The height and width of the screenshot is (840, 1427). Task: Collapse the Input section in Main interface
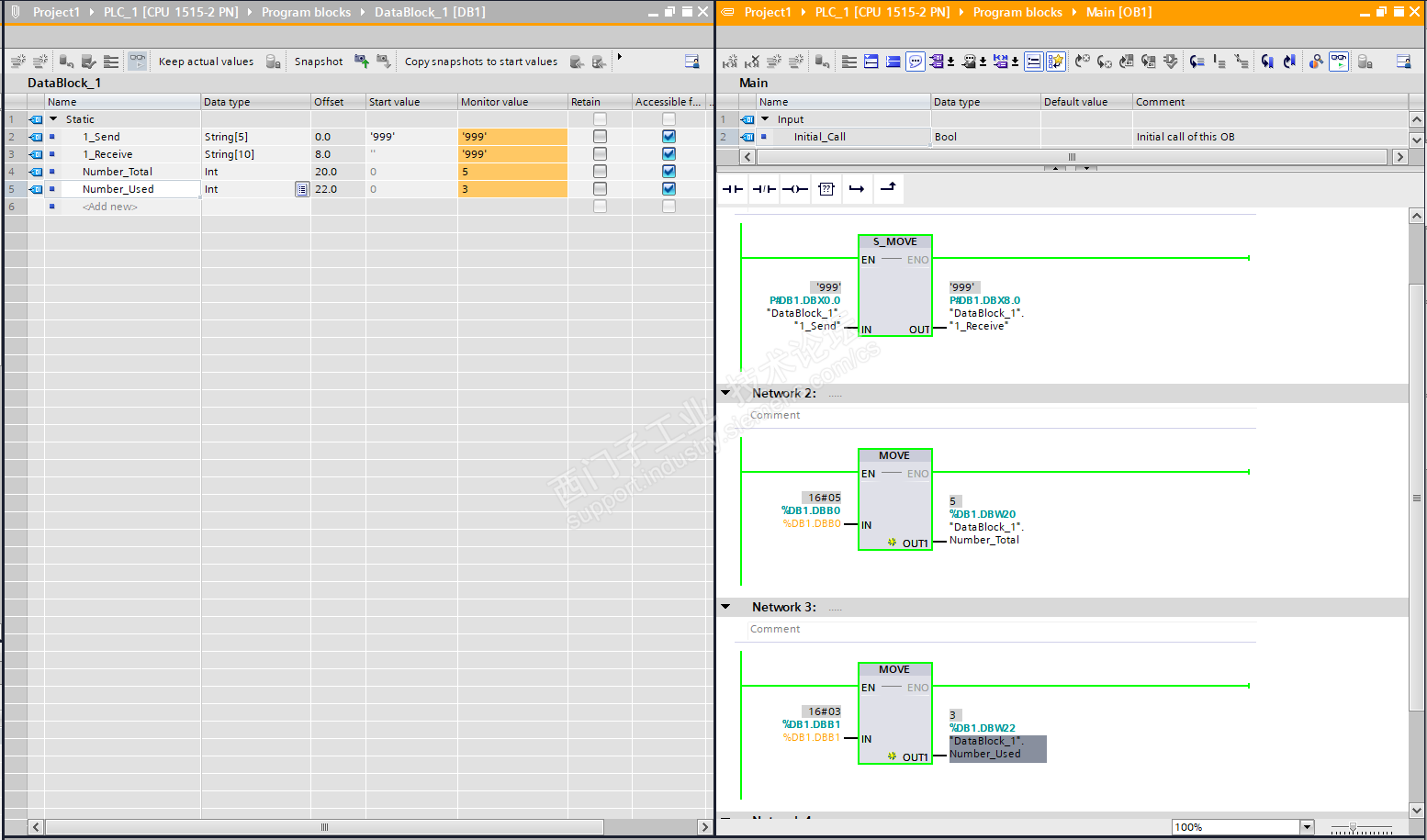pyautogui.click(x=765, y=119)
